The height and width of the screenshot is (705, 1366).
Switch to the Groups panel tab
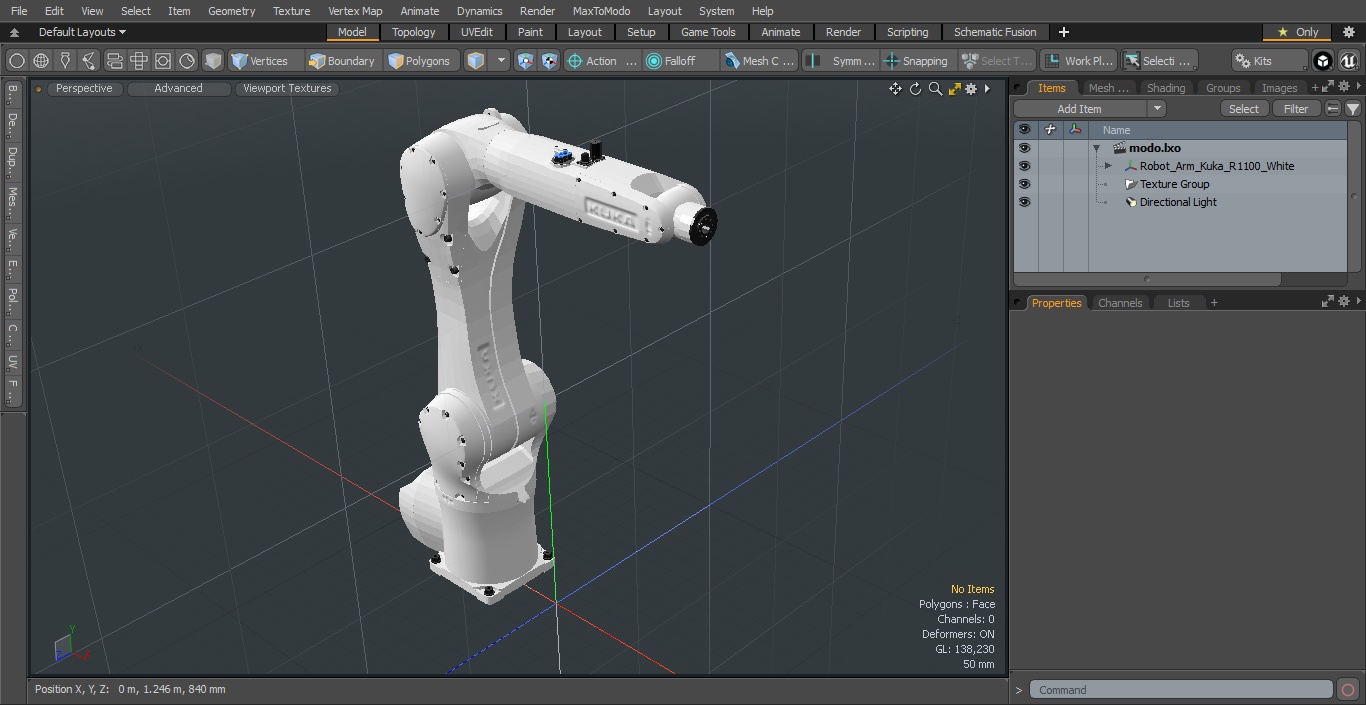pos(1222,88)
